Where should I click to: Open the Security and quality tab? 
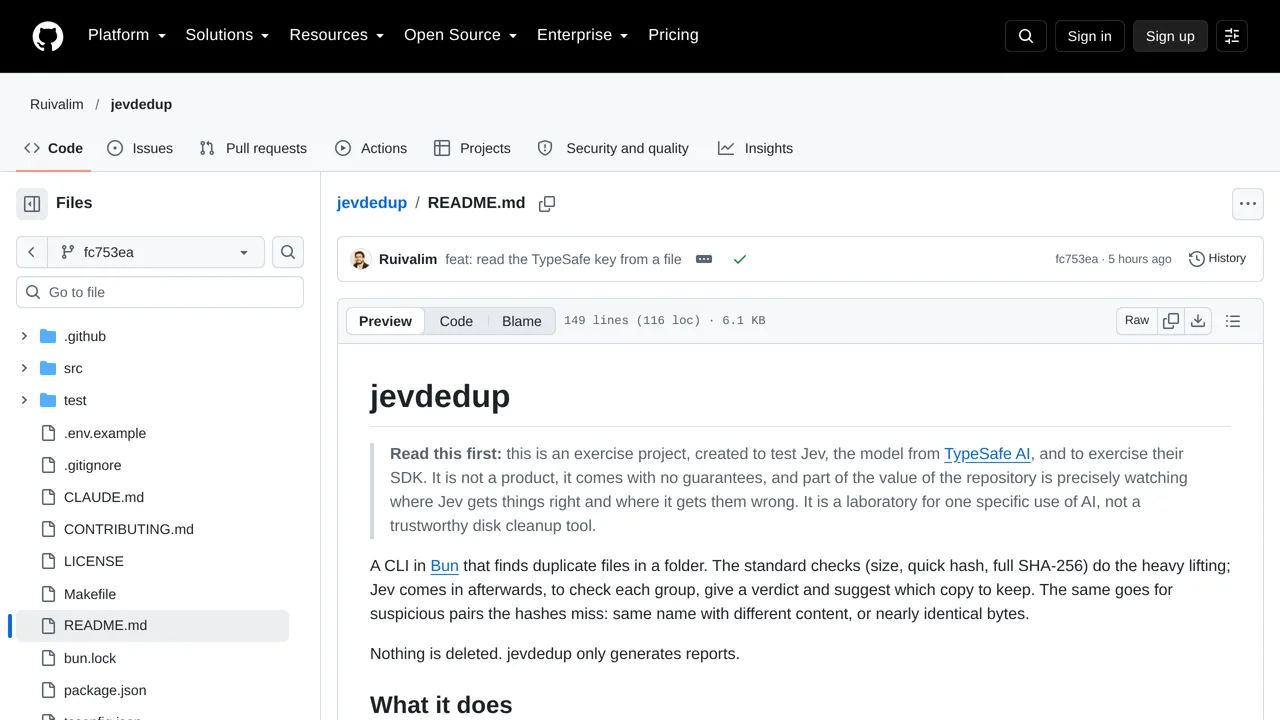[613, 148]
